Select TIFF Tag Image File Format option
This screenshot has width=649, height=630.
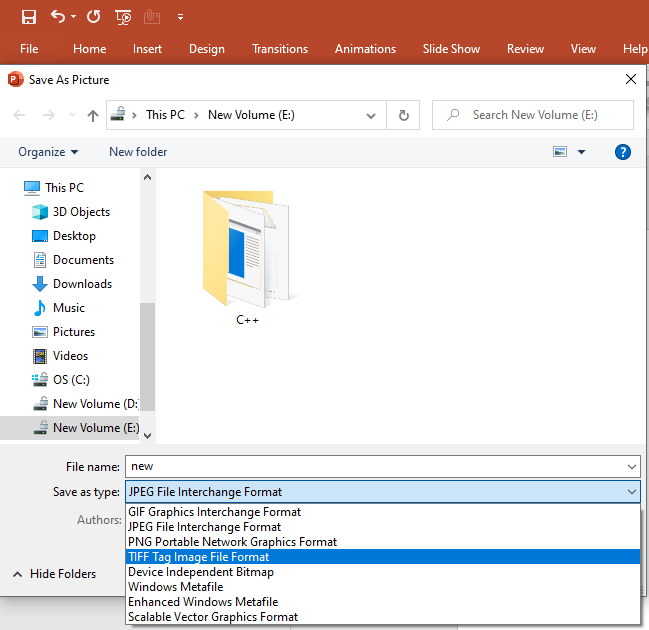(x=198, y=557)
